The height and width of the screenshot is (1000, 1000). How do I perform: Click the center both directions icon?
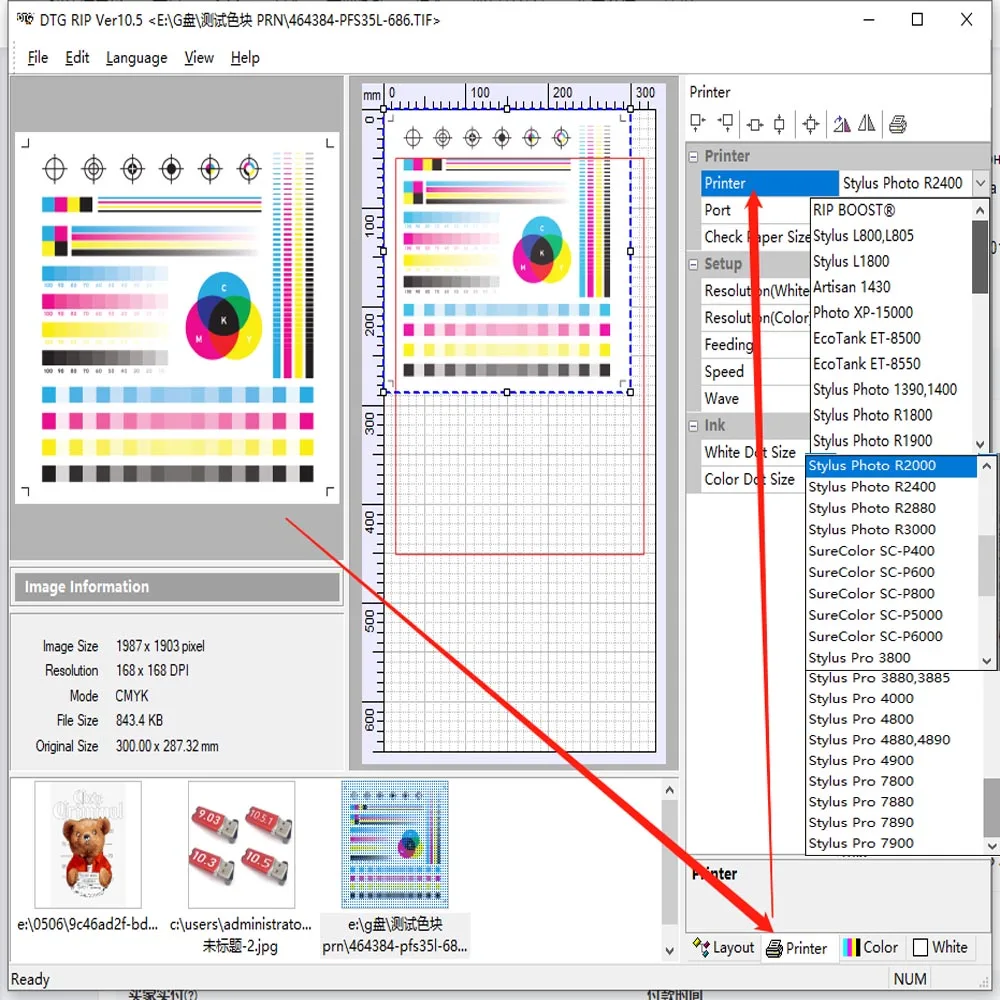pos(811,124)
